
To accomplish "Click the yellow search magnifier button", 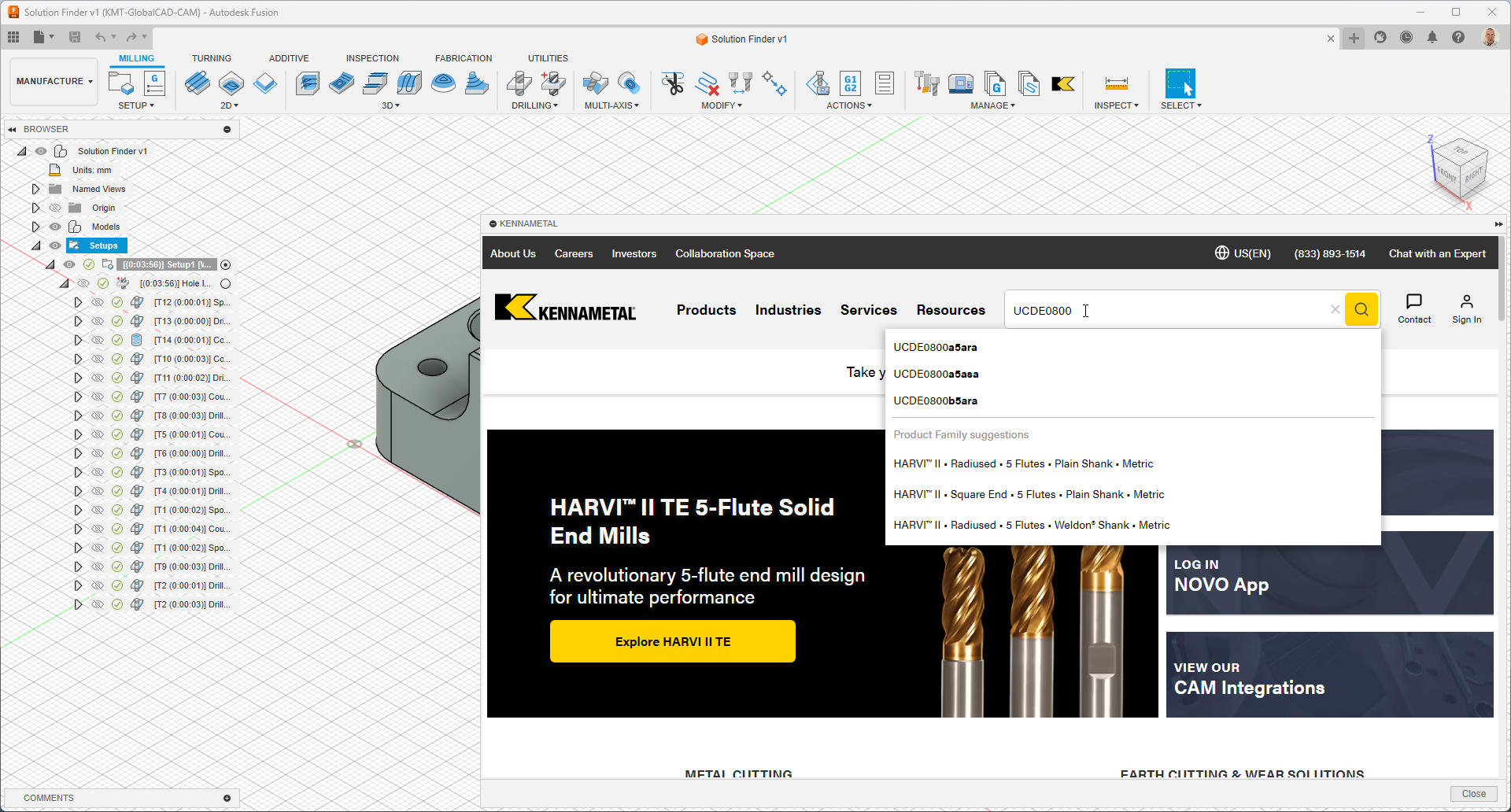I will (1361, 310).
